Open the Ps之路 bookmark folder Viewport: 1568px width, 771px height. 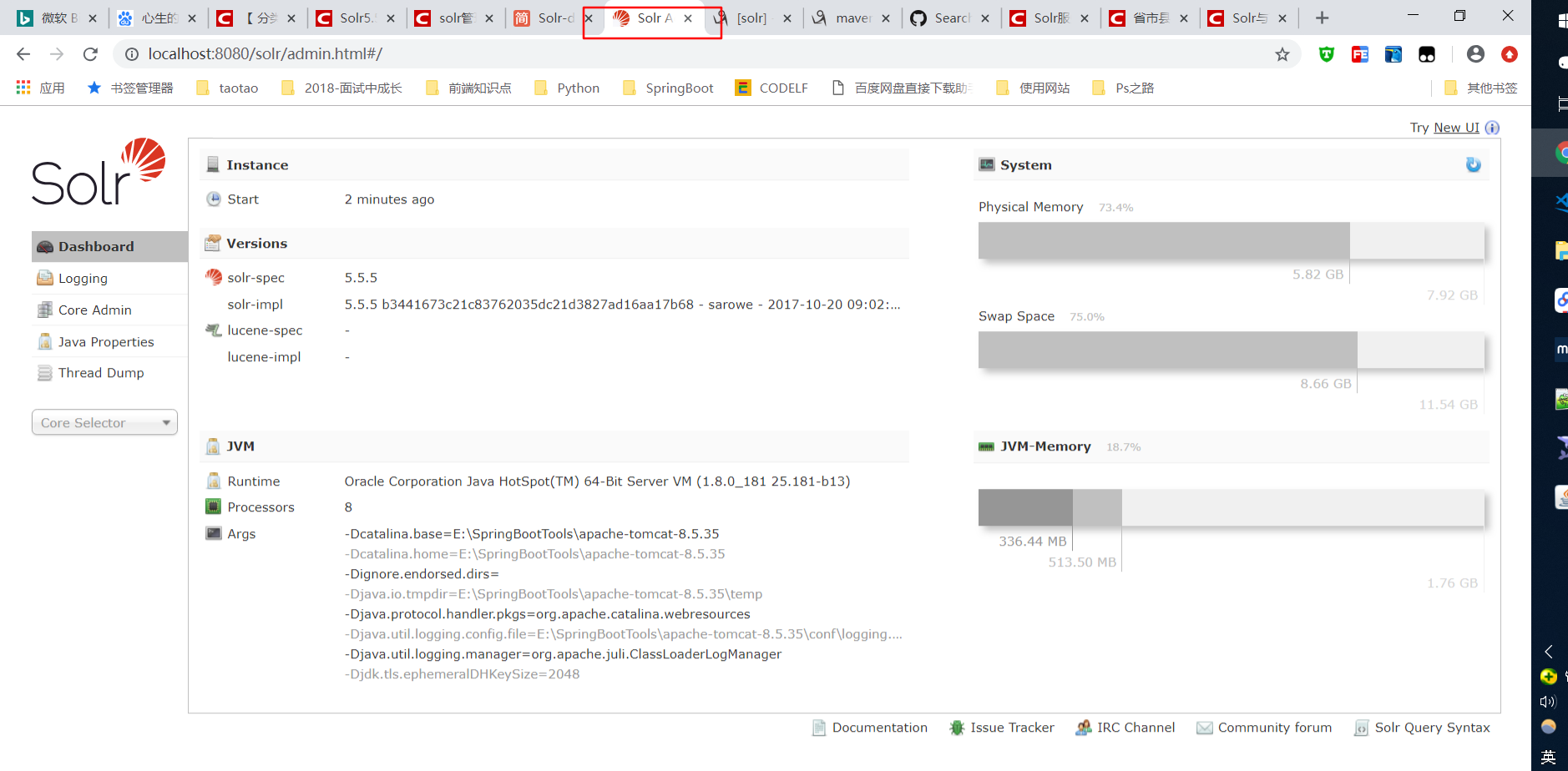[1123, 88]
